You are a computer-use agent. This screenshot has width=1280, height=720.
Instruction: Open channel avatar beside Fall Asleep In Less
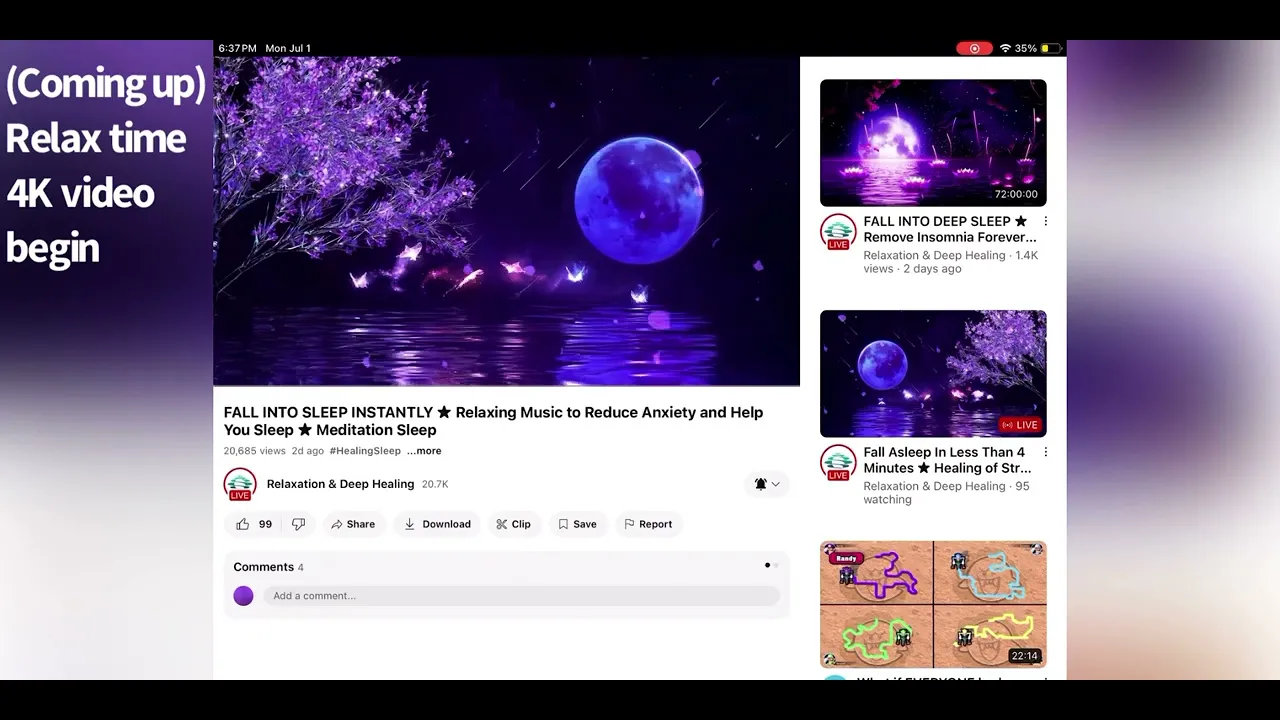[838, 462]
